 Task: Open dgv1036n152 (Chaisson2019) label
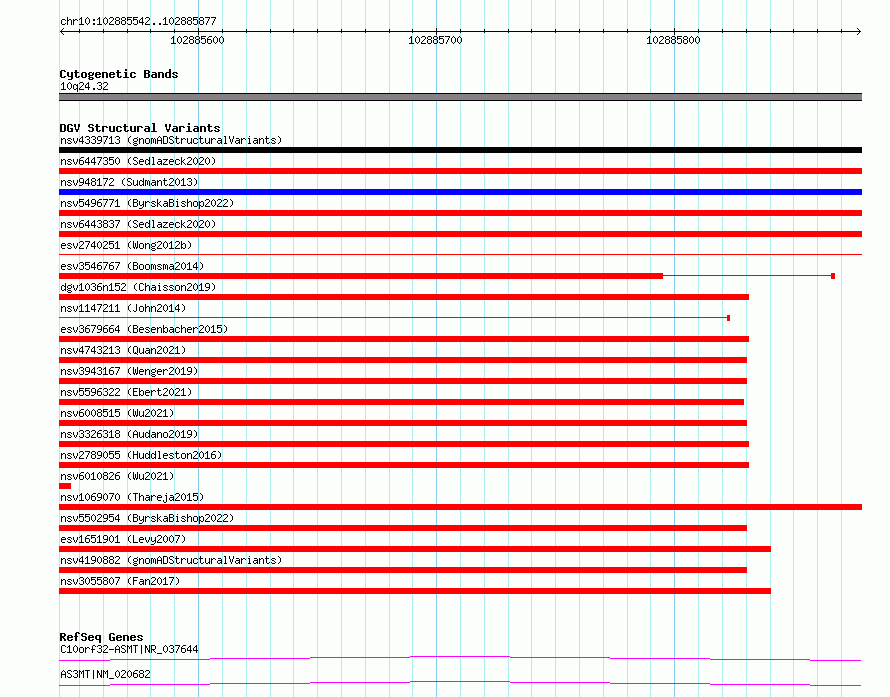pos(138,287)
